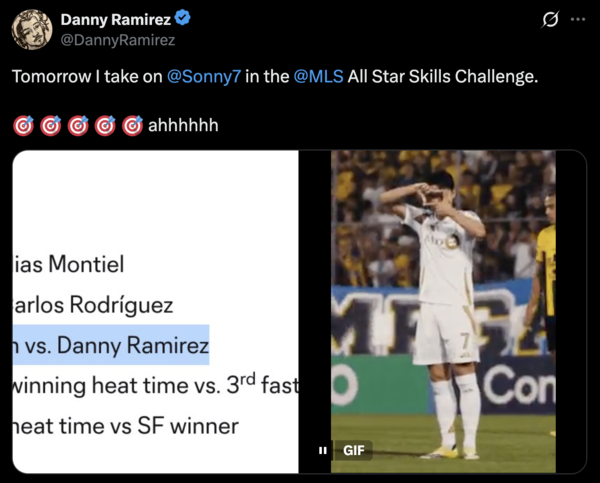Open the three-dot more options menu

click(578, 20)
